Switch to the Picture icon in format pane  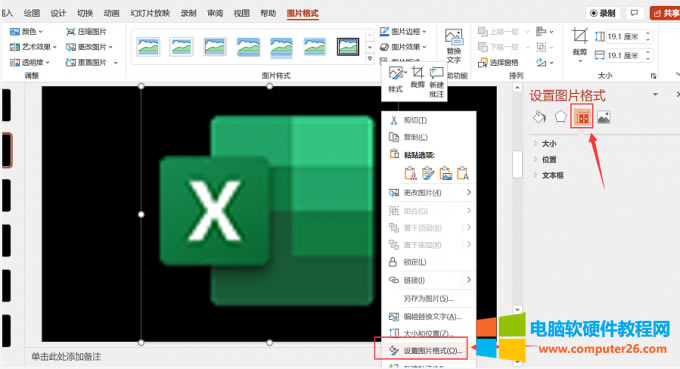(604, 117)
